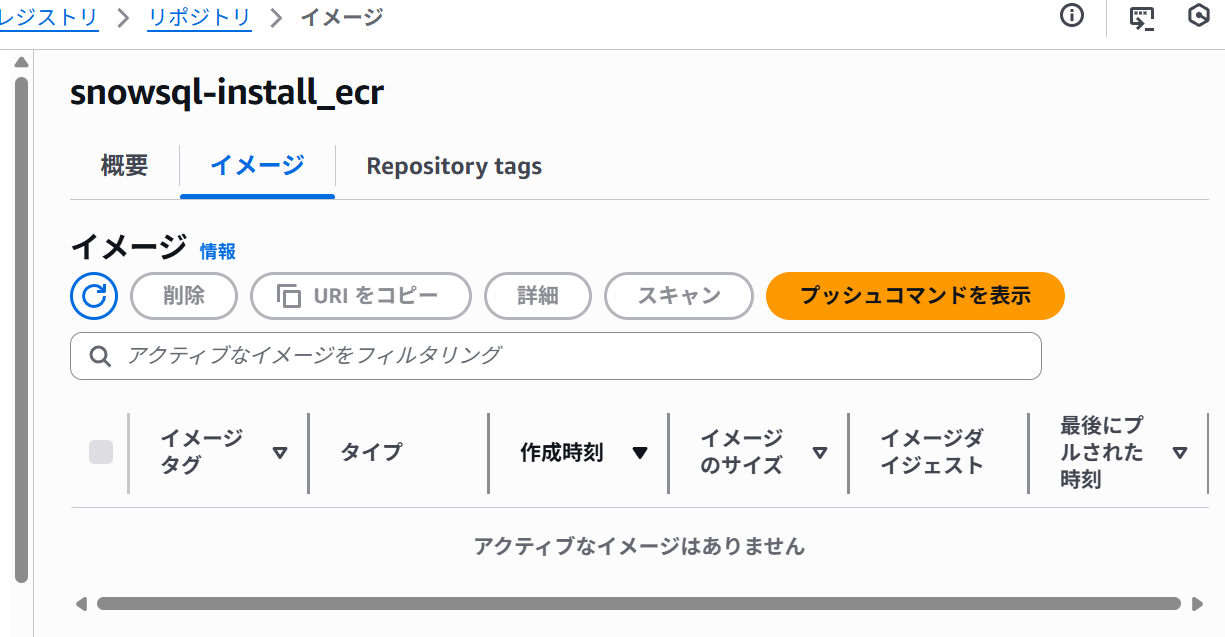
Task: Click the hexagon icon at top right
Action: pos(1199,17)
